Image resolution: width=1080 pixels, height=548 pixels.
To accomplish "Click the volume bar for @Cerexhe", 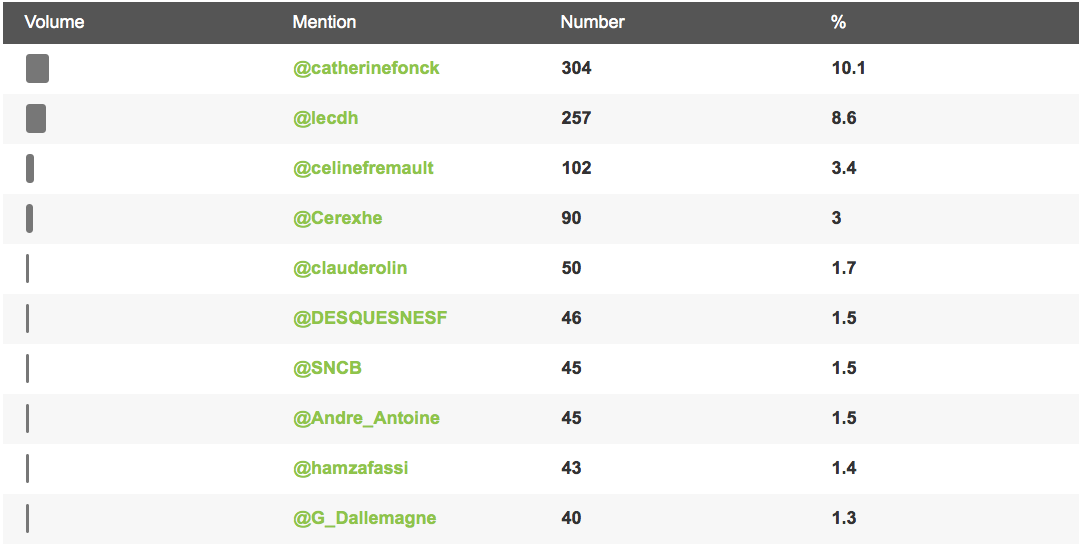I will [30, 218].
